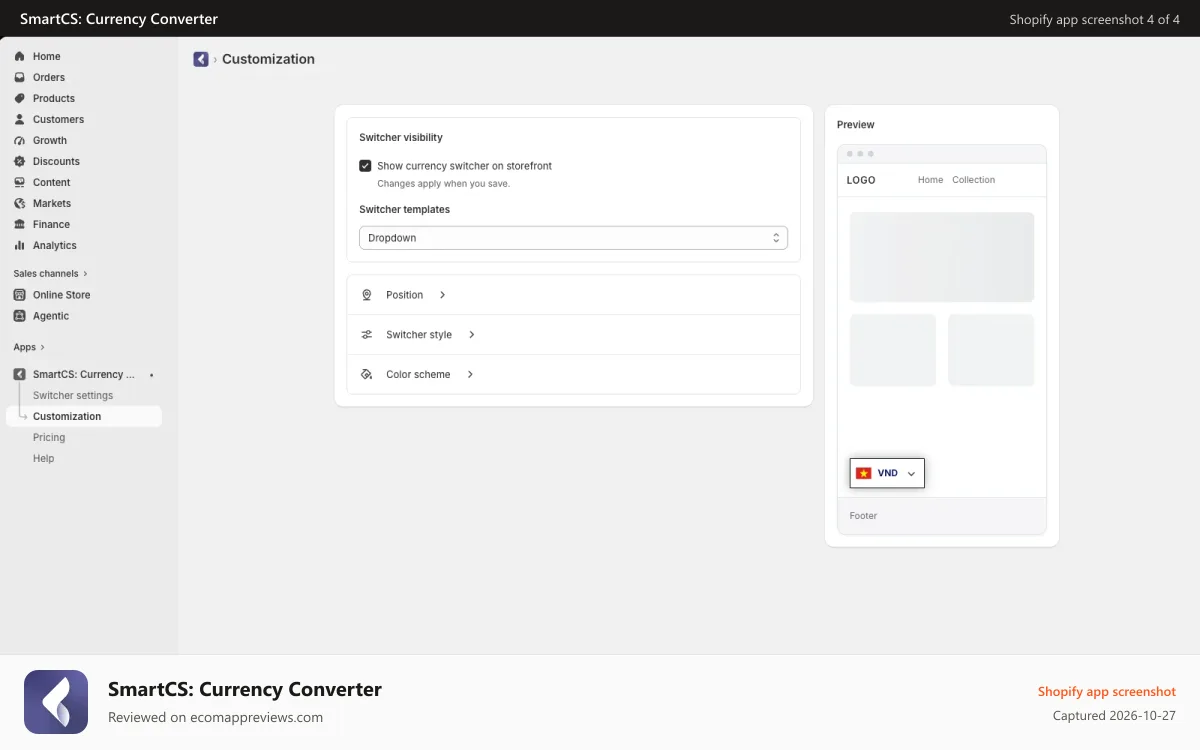The image size is (1200, 750).
Task: Click the Orders inbox icon
Action: [19, 77]
